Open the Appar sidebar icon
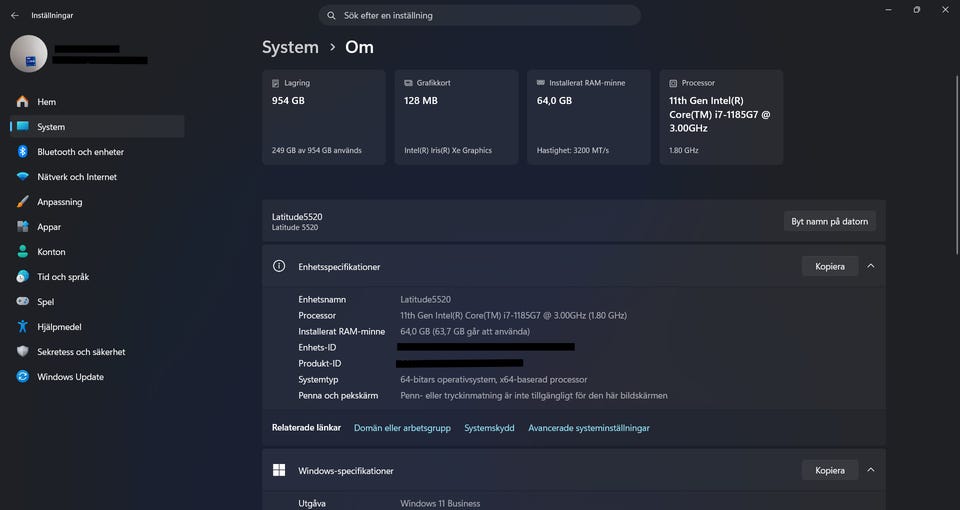This screenshot has width=960, height=510. click(x=22, y=227)
